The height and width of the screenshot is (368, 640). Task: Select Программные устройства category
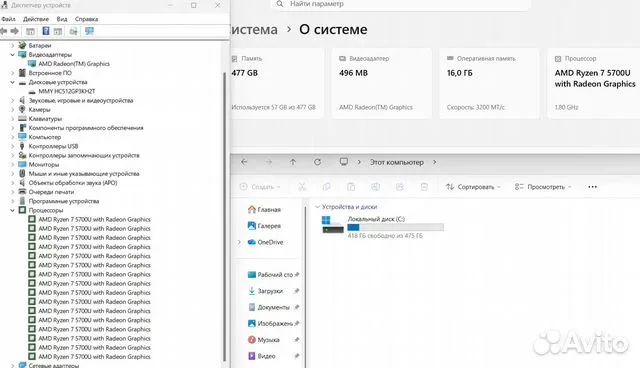pyautogui.click(x=64, y=201)
